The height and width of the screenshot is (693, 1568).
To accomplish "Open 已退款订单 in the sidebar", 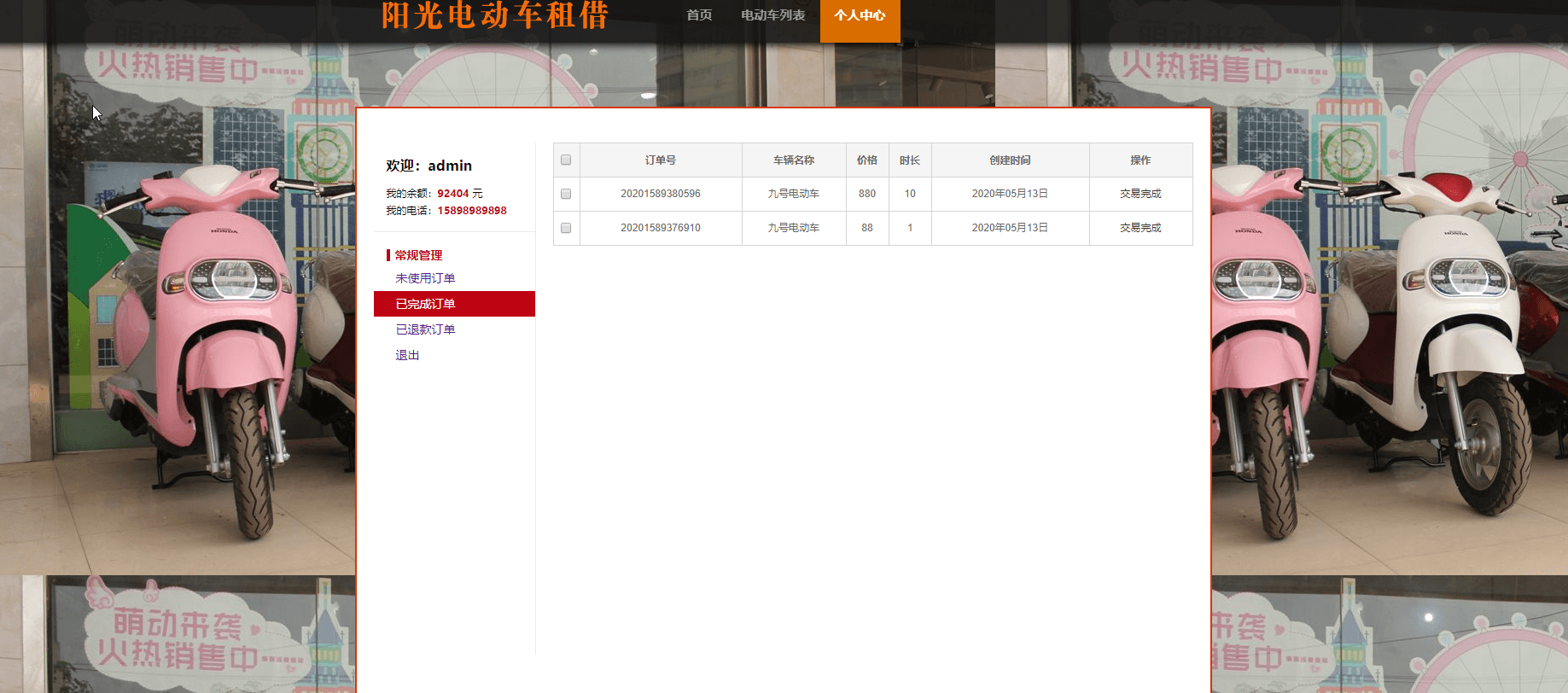I will tap(425, 329).
